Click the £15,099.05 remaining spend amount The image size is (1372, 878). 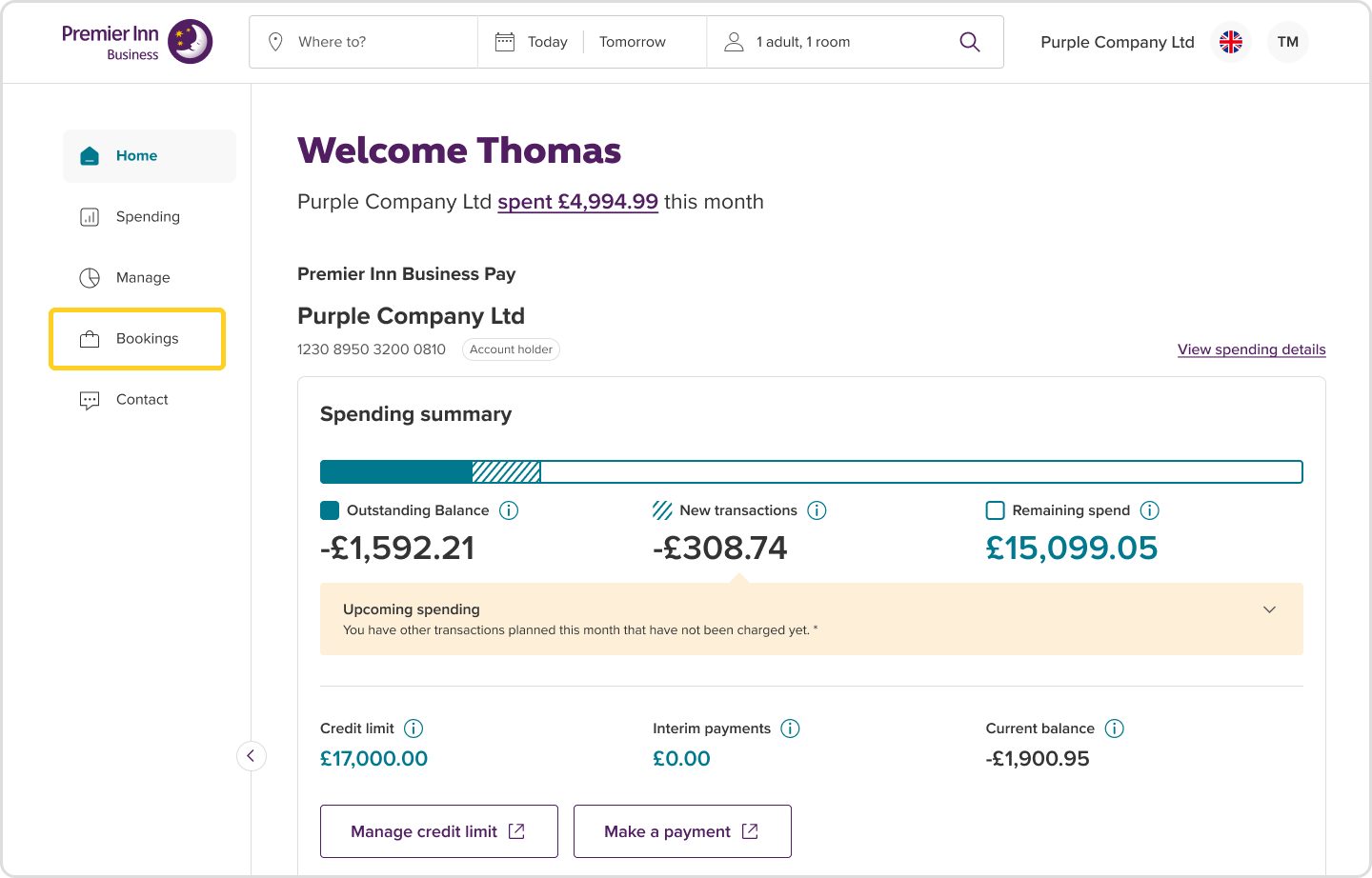point(1072,548)
